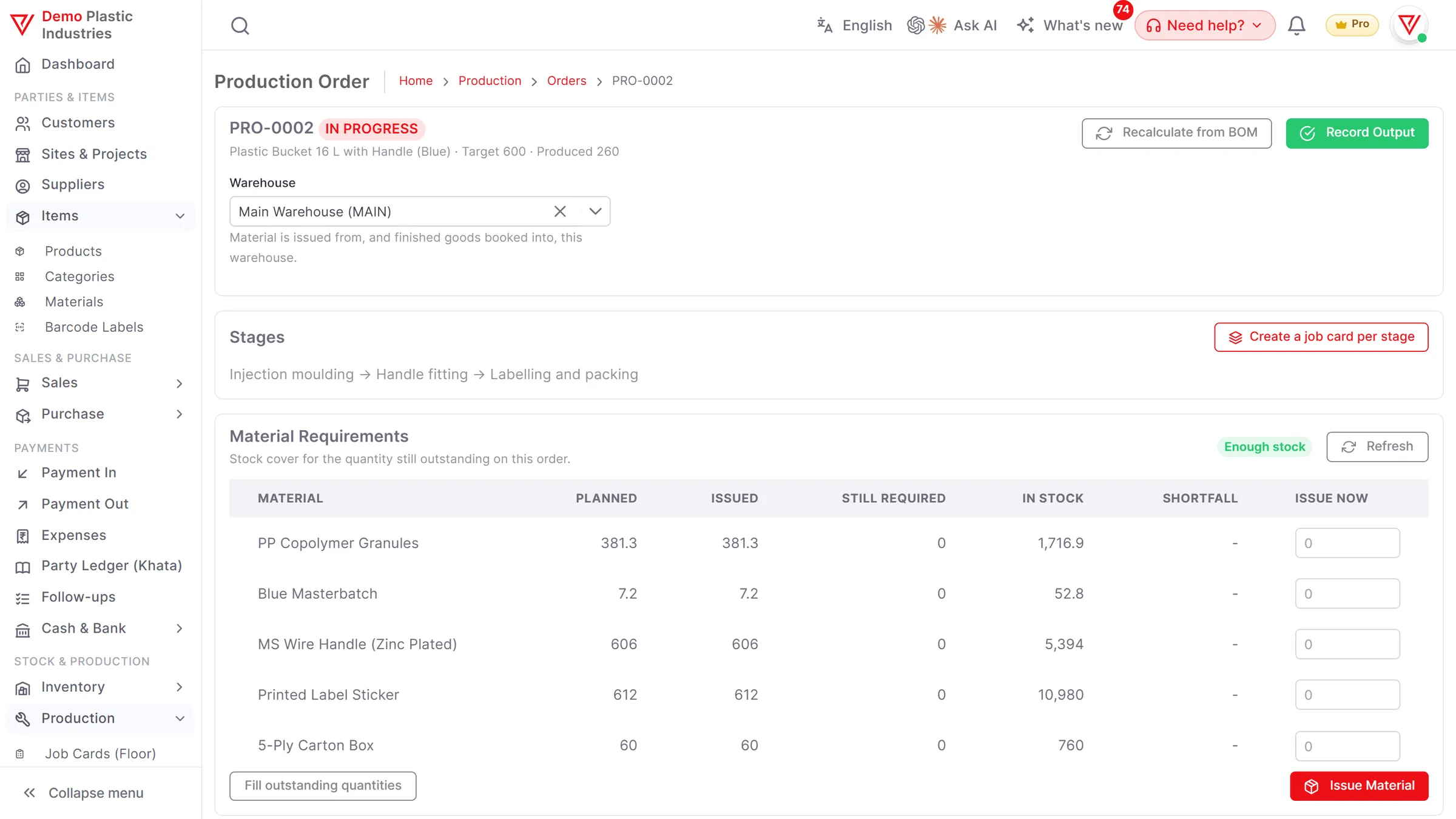Open Party Ledger (Khata)

pos(101,566)
